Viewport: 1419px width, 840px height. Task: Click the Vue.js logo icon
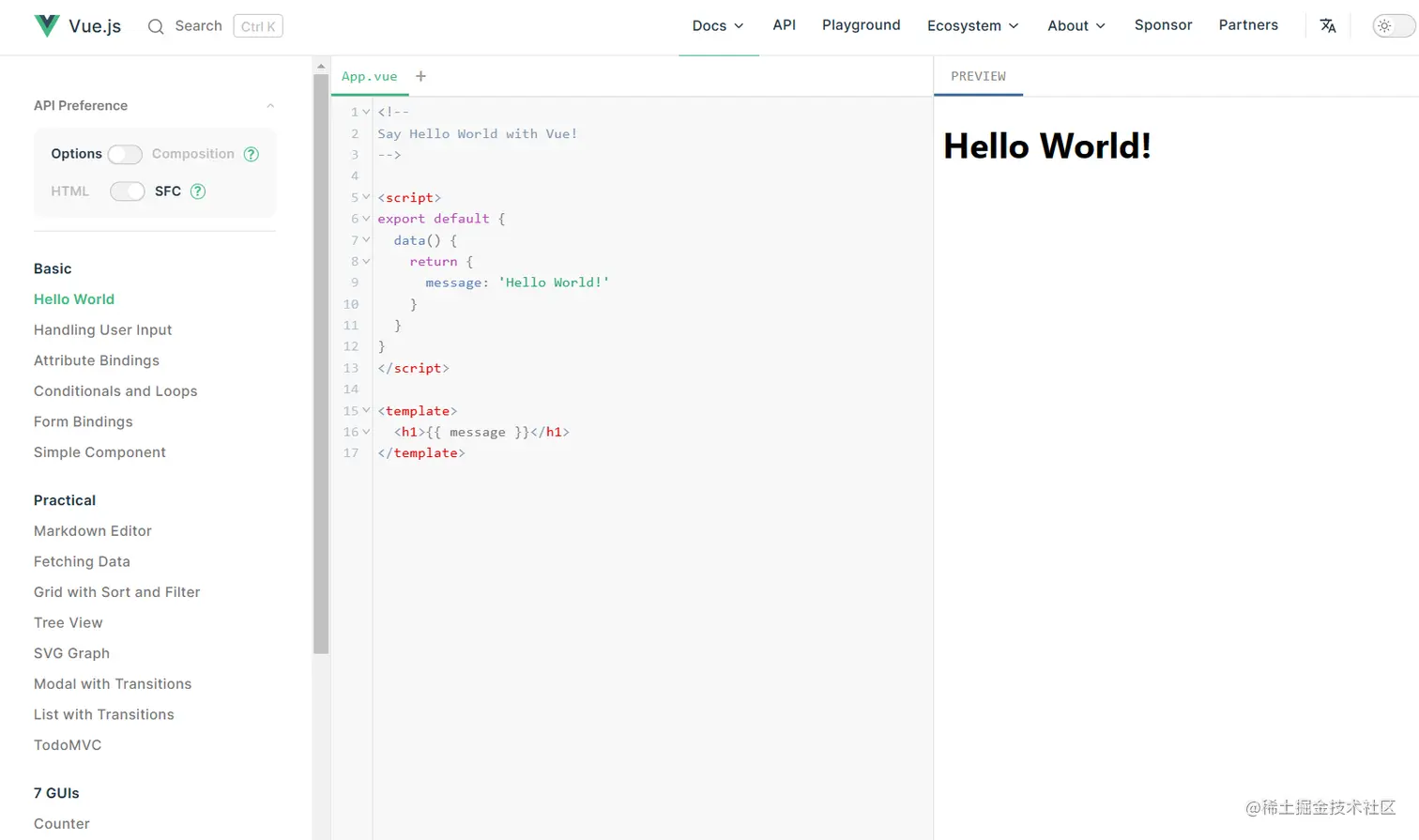(46, 25)
